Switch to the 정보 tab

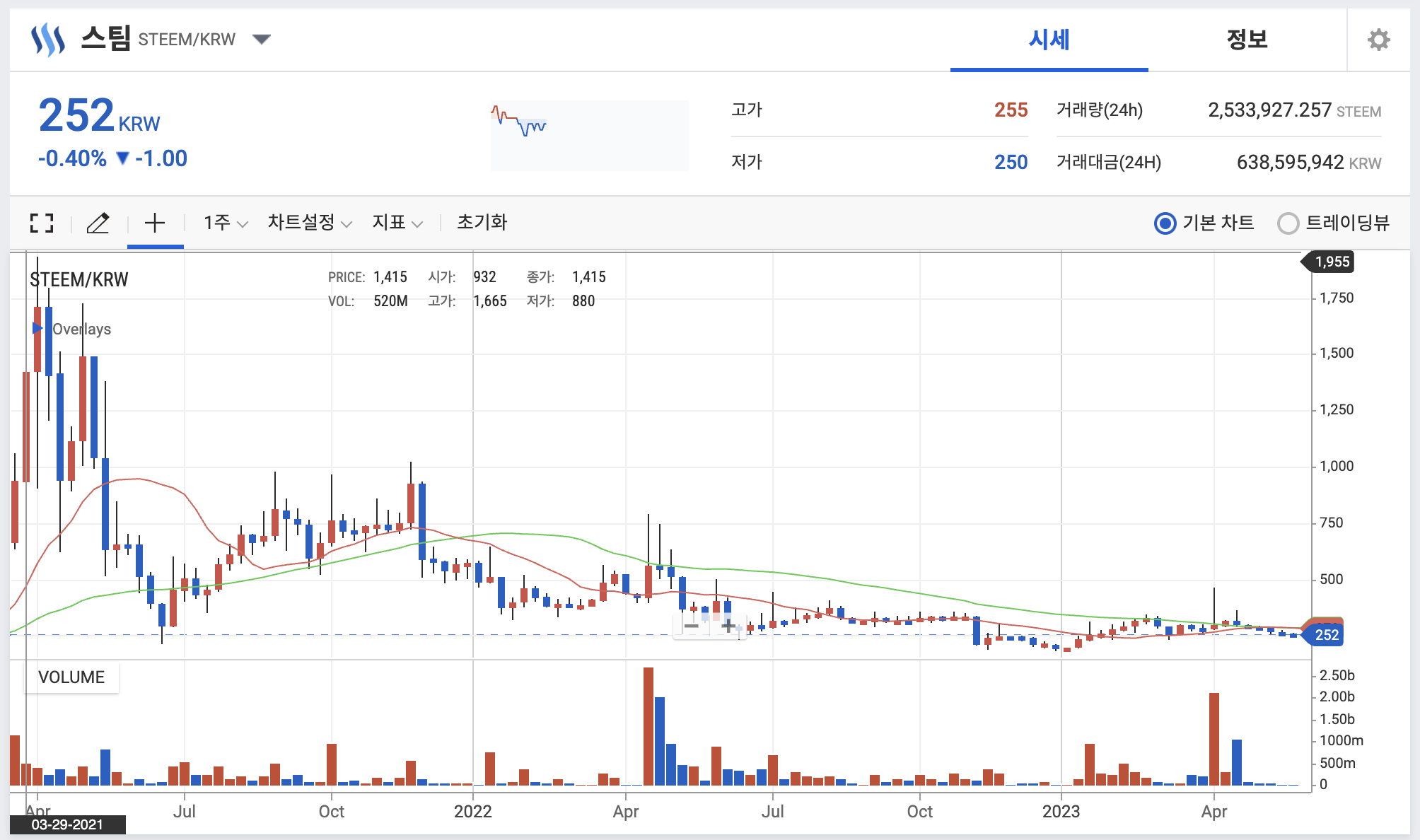tap(1247, 40)
